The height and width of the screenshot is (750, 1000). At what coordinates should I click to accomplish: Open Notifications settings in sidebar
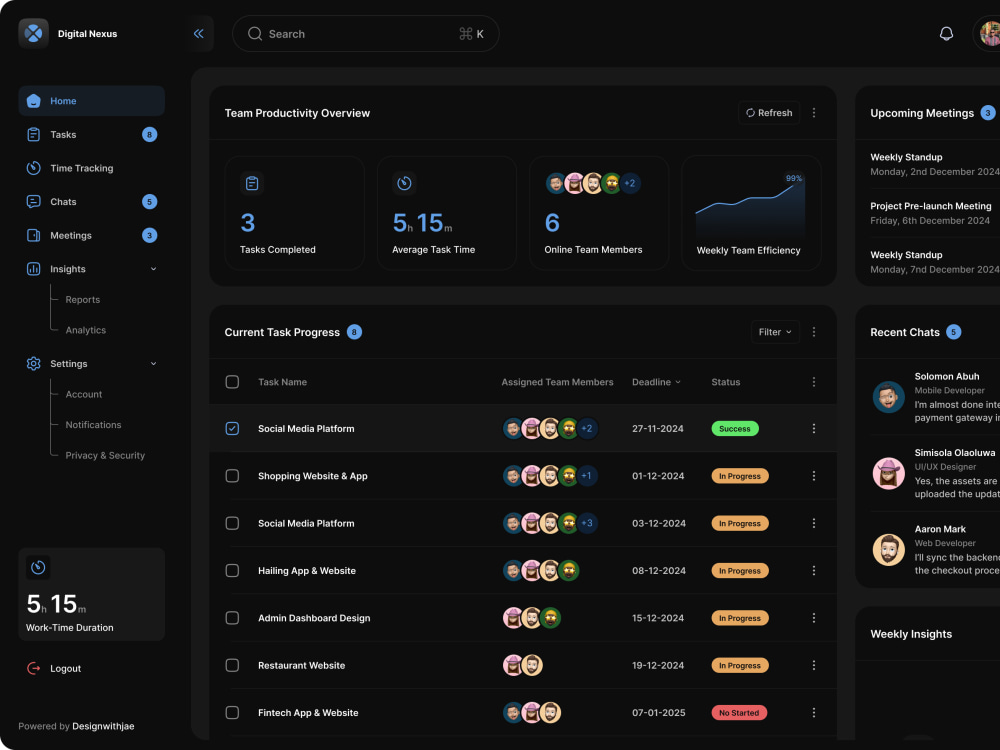93,425
